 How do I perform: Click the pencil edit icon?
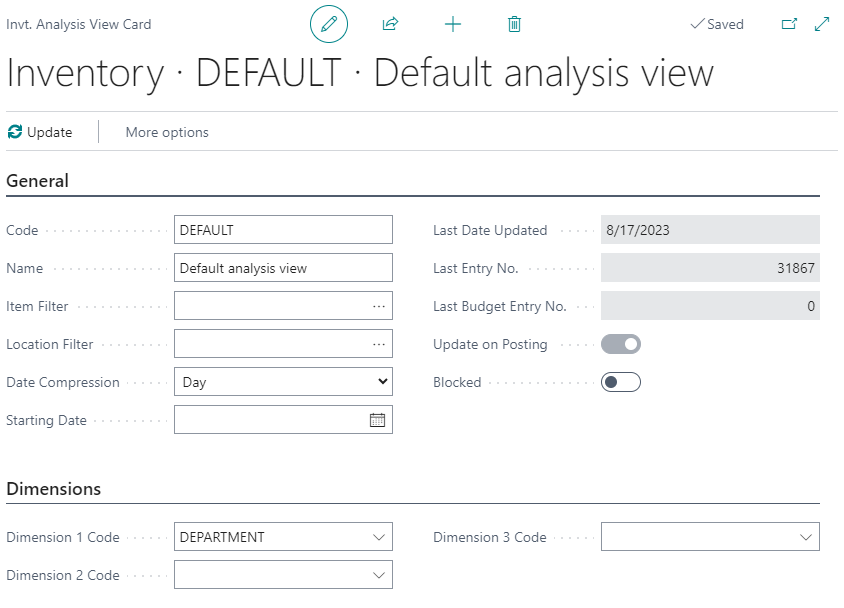pos(329,24)
